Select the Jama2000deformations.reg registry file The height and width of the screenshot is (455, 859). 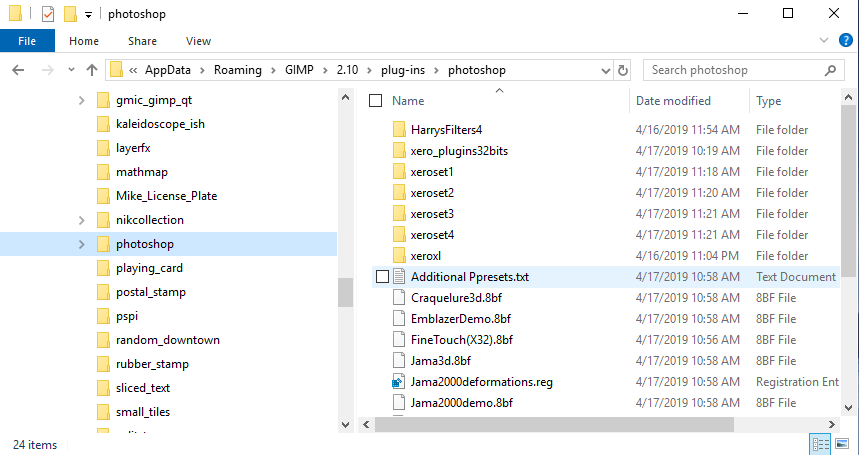(482, 382)
